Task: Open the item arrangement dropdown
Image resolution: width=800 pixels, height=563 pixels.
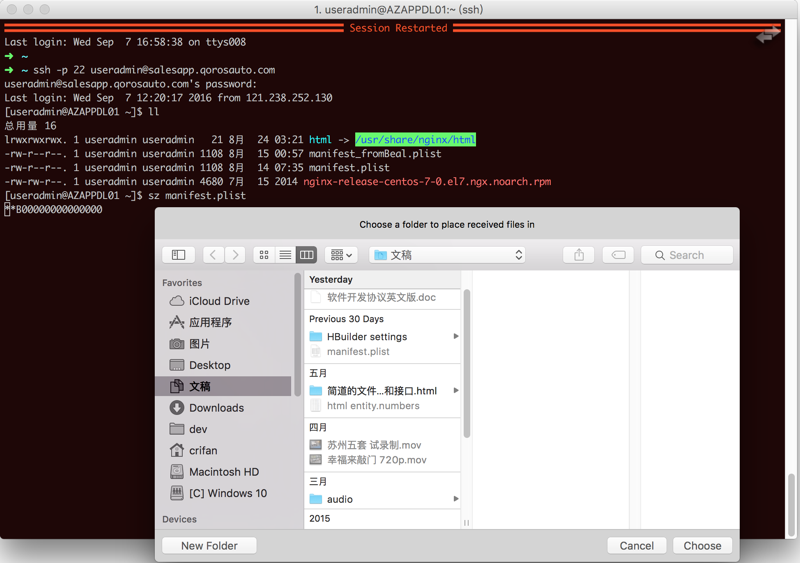Action: [341, 255]
